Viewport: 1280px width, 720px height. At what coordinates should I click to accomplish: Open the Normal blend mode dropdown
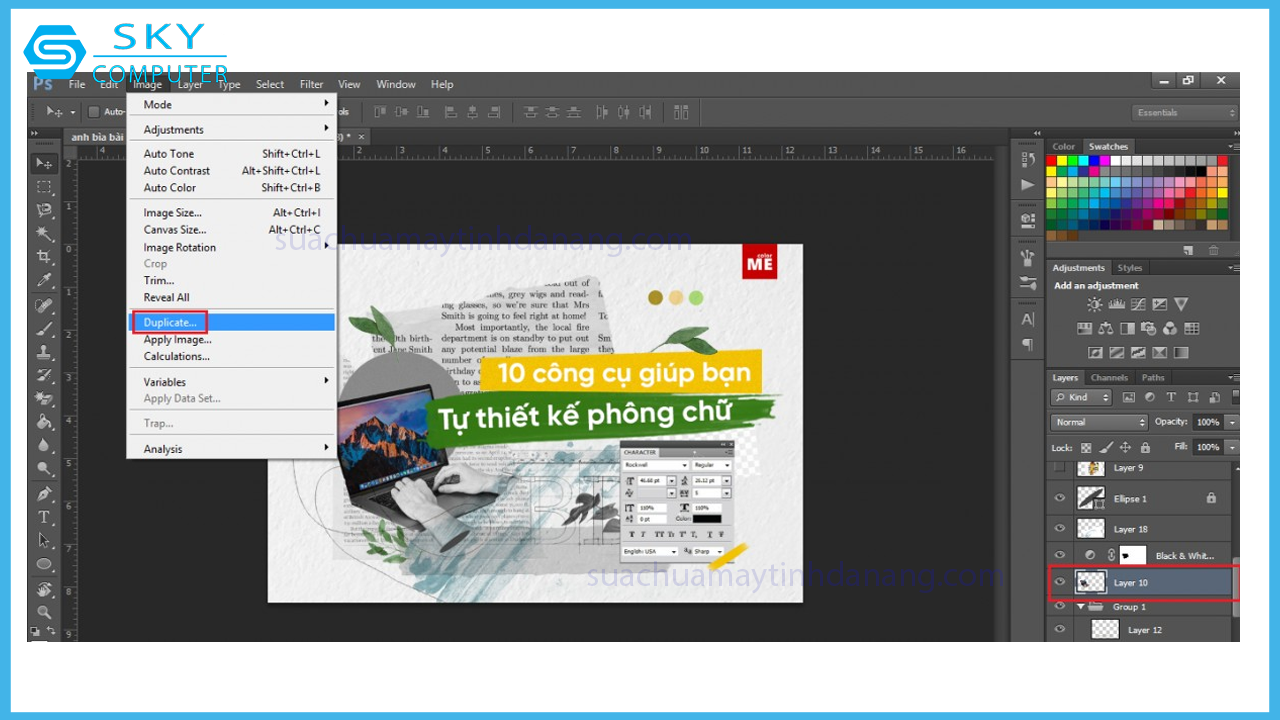click(x=1099, y=423)
